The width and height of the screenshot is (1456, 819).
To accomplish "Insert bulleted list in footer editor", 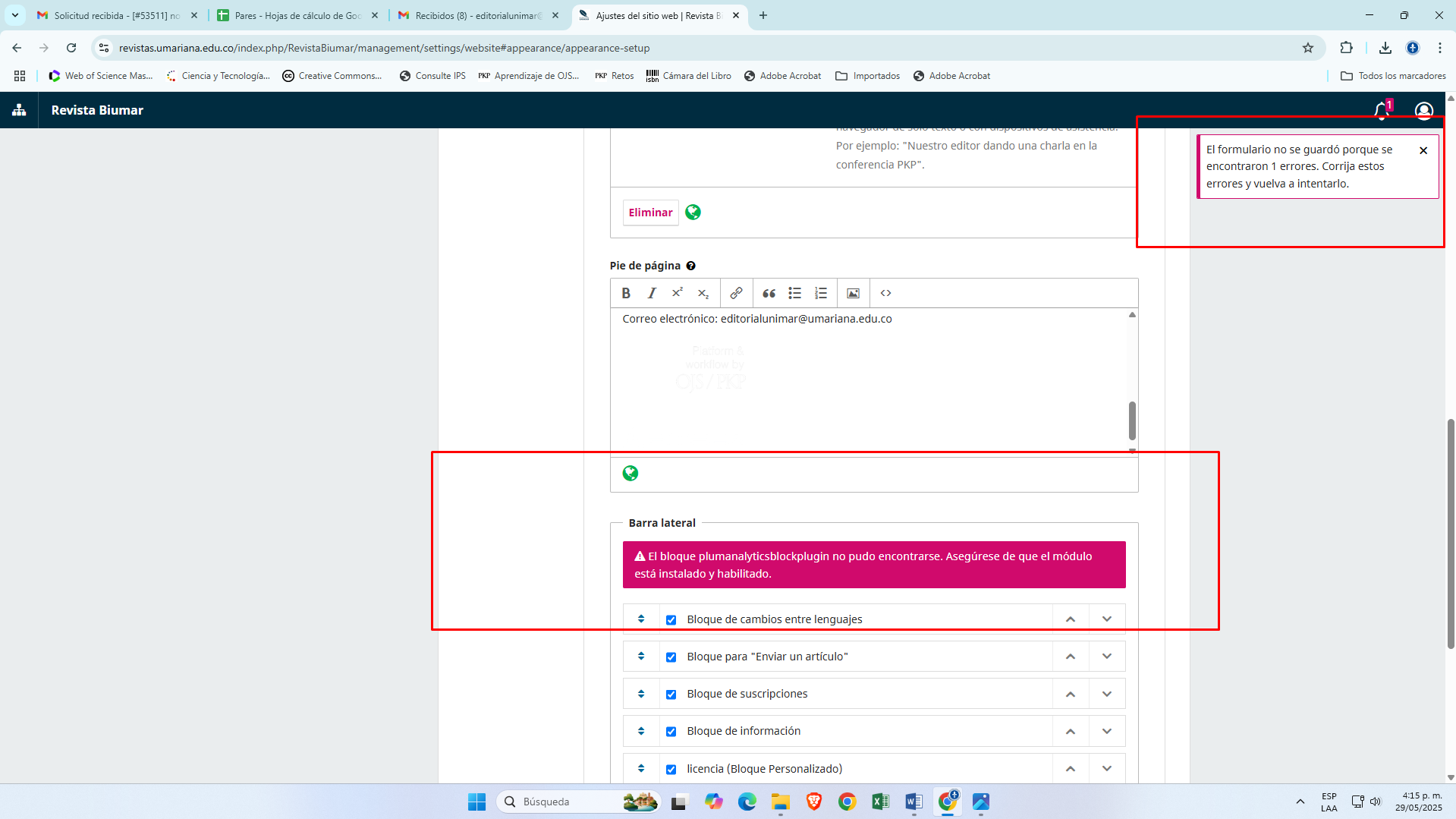I will (x=794, y=293).
